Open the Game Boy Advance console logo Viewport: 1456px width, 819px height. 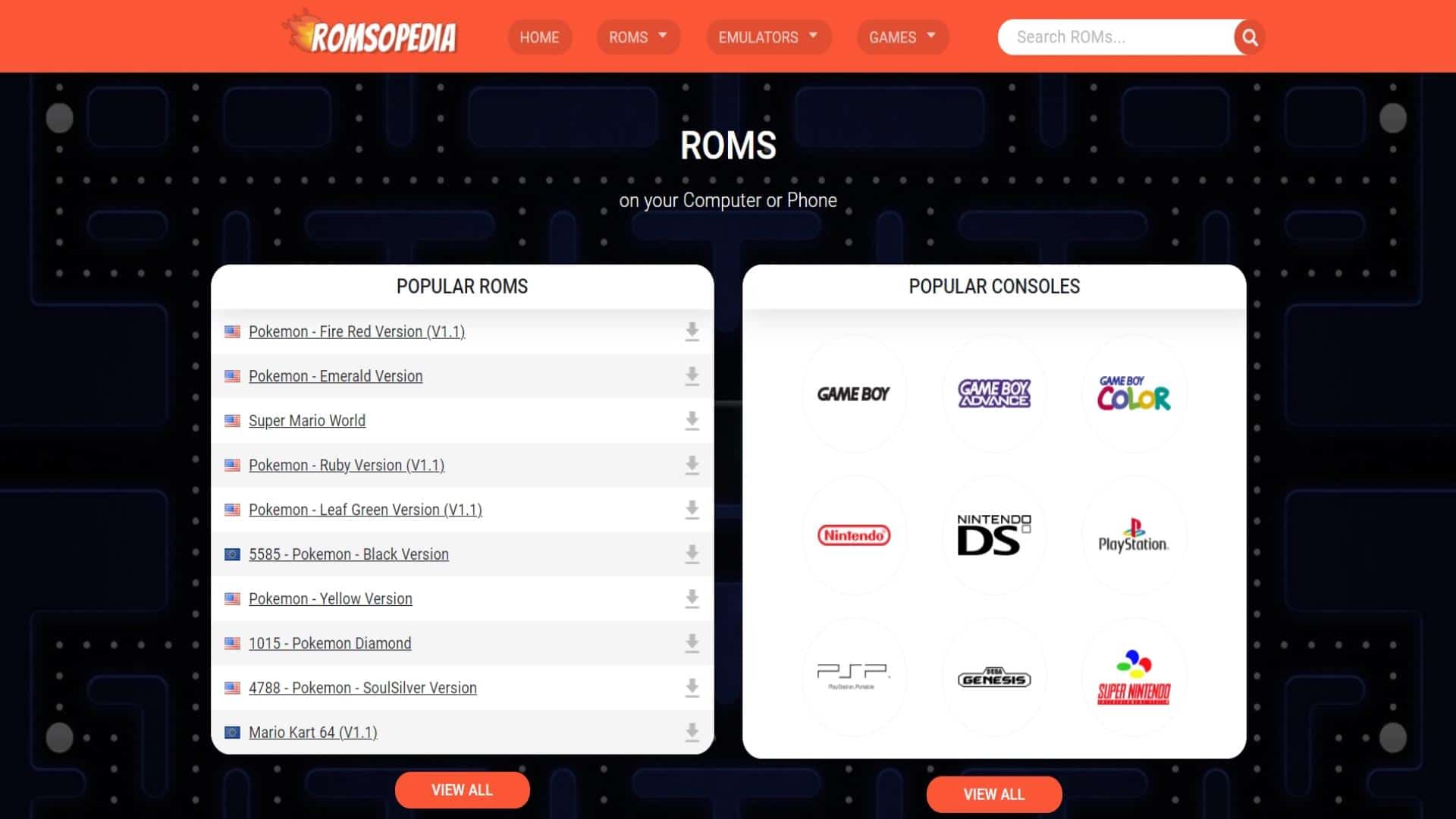[x=994, y=394]
